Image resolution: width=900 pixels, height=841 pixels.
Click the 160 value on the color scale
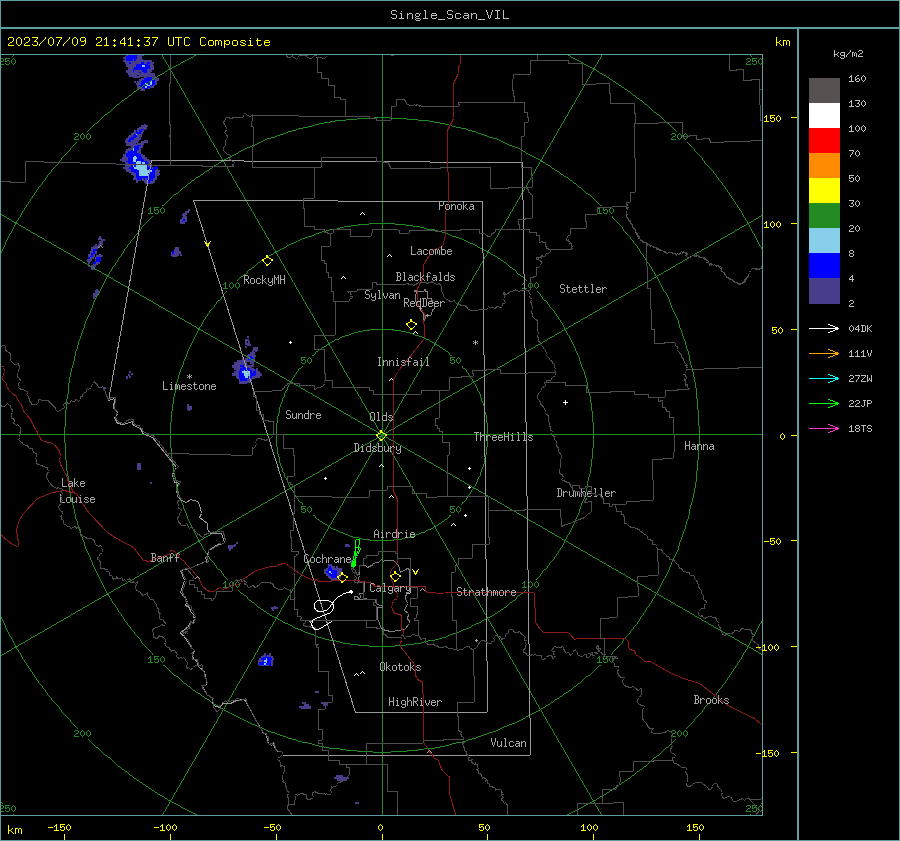tap(857, 79)
